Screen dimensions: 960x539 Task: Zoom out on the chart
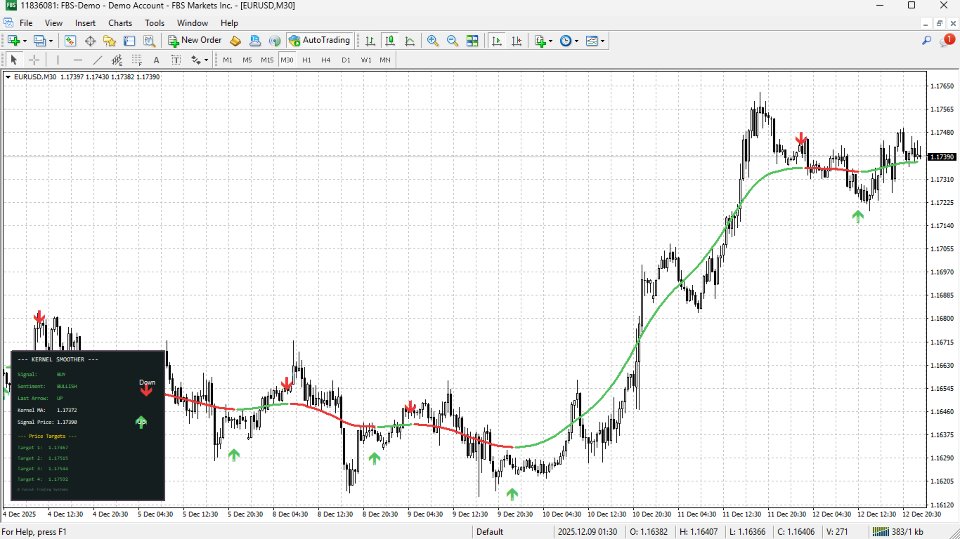coord(452,40)
